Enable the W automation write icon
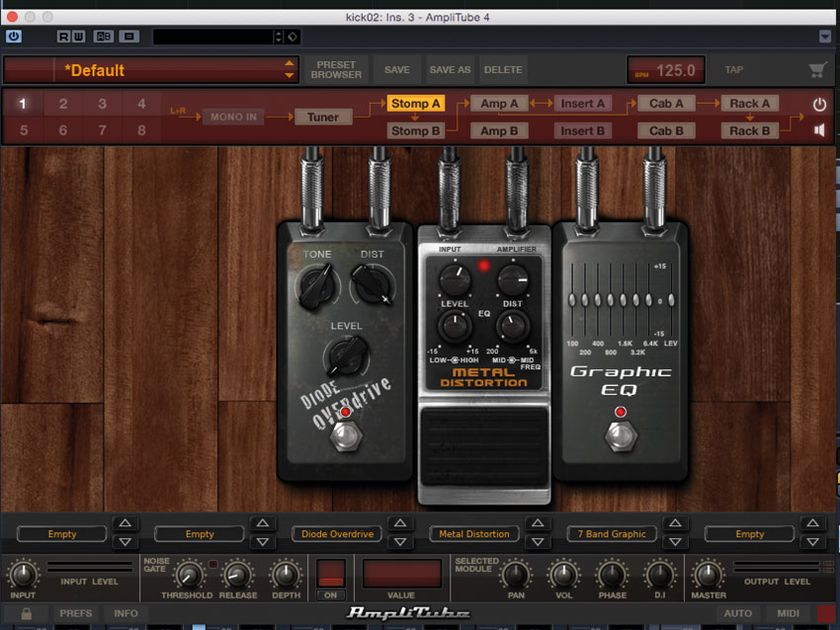 point(79,36)
